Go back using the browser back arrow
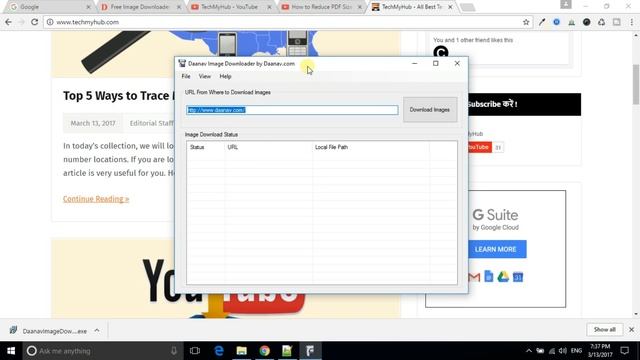Image resolution: width=640 pixels, height=360 pixels. [9, 22]
